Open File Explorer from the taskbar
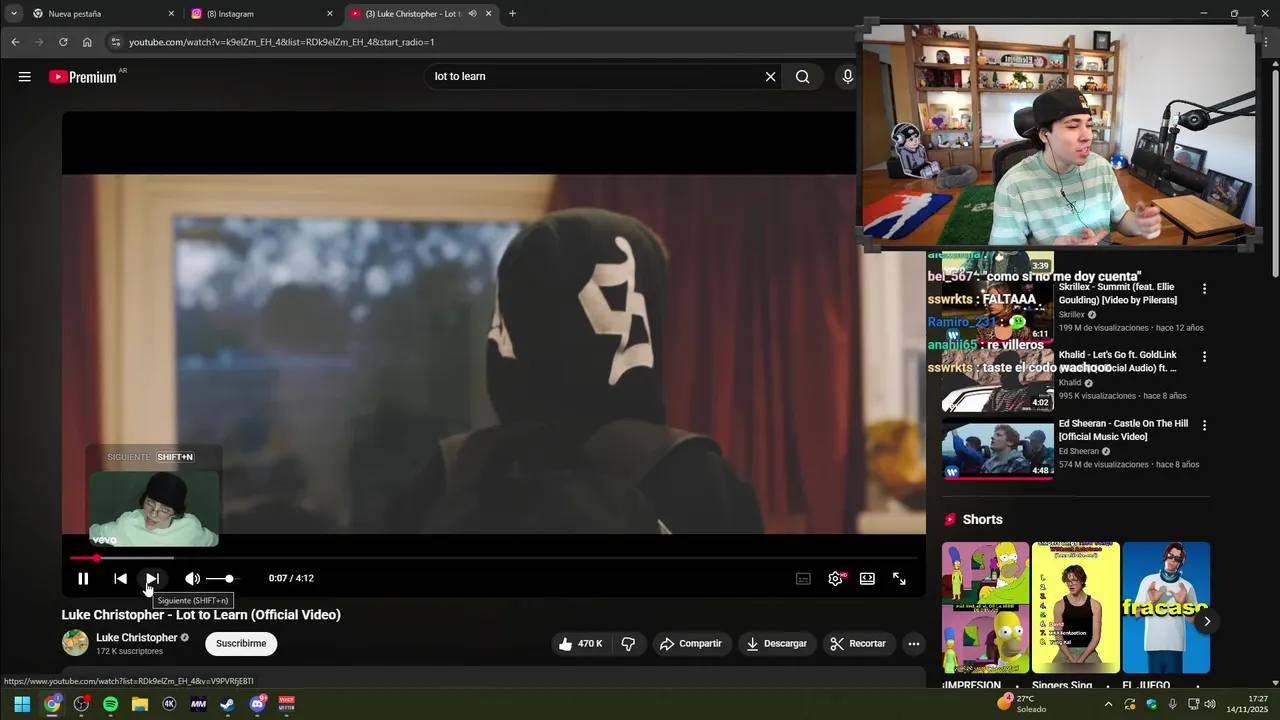The image size is (1280, 720). pos(140,704)
